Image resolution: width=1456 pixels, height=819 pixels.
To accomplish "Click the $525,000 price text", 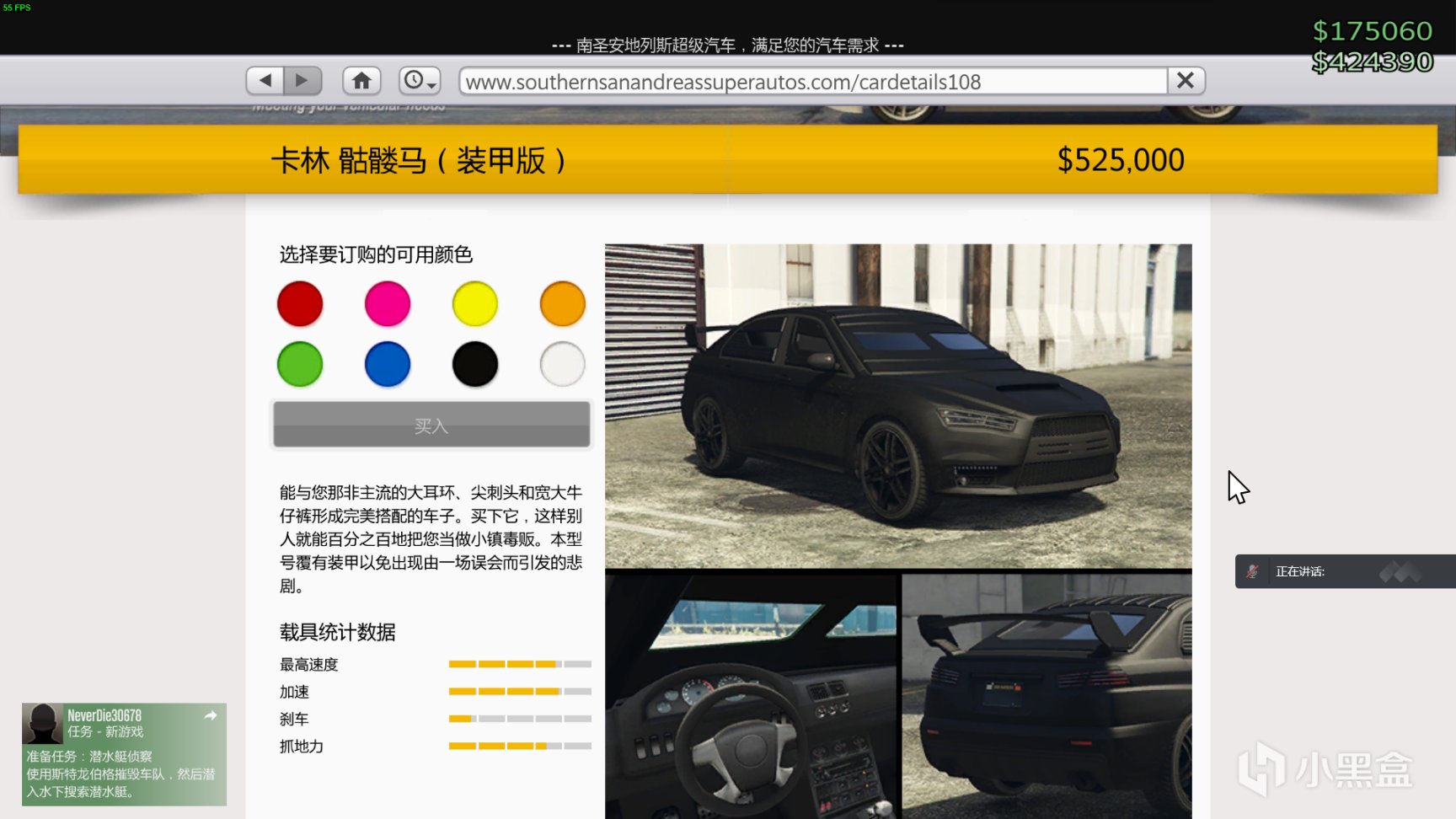I will point(1121,160).
